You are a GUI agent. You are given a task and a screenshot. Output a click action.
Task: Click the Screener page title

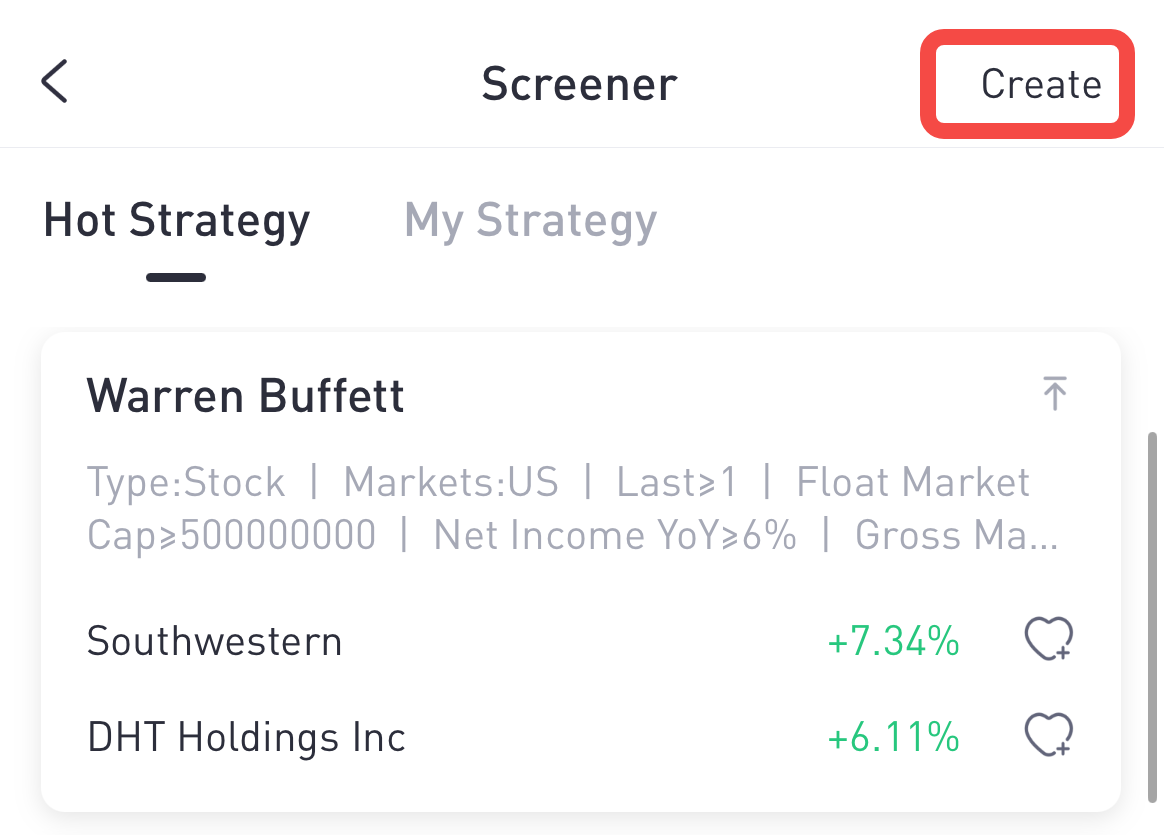(x=579, y=84)
